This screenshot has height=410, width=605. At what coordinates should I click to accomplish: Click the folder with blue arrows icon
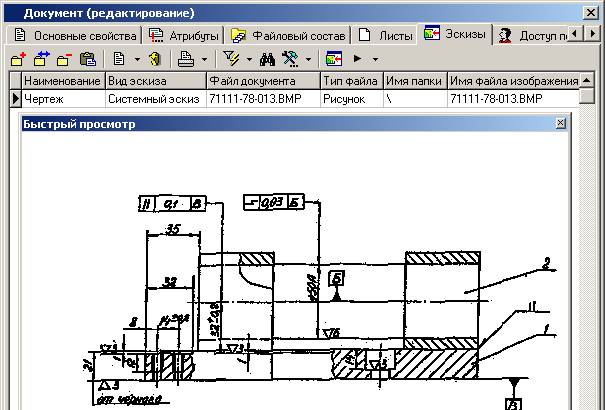click(x=42, y=59)
